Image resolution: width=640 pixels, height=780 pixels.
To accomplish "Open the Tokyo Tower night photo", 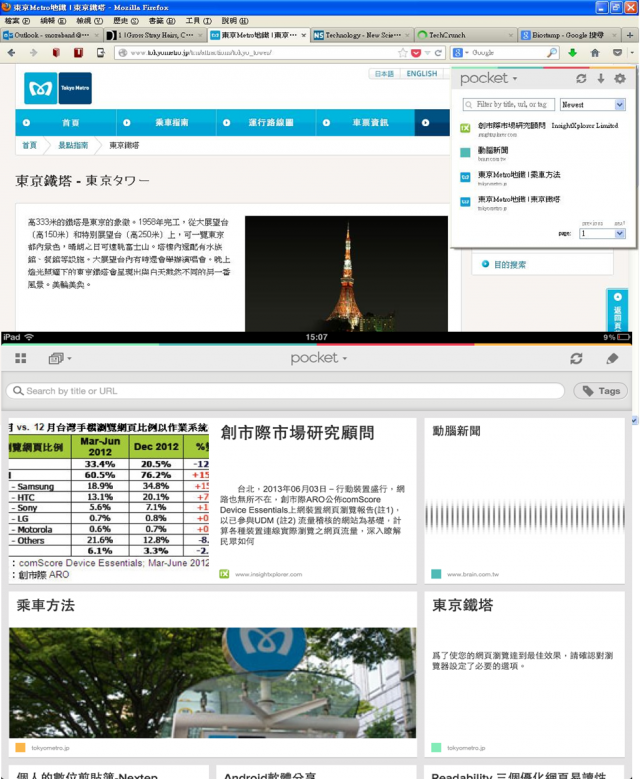I will point(347,274).
